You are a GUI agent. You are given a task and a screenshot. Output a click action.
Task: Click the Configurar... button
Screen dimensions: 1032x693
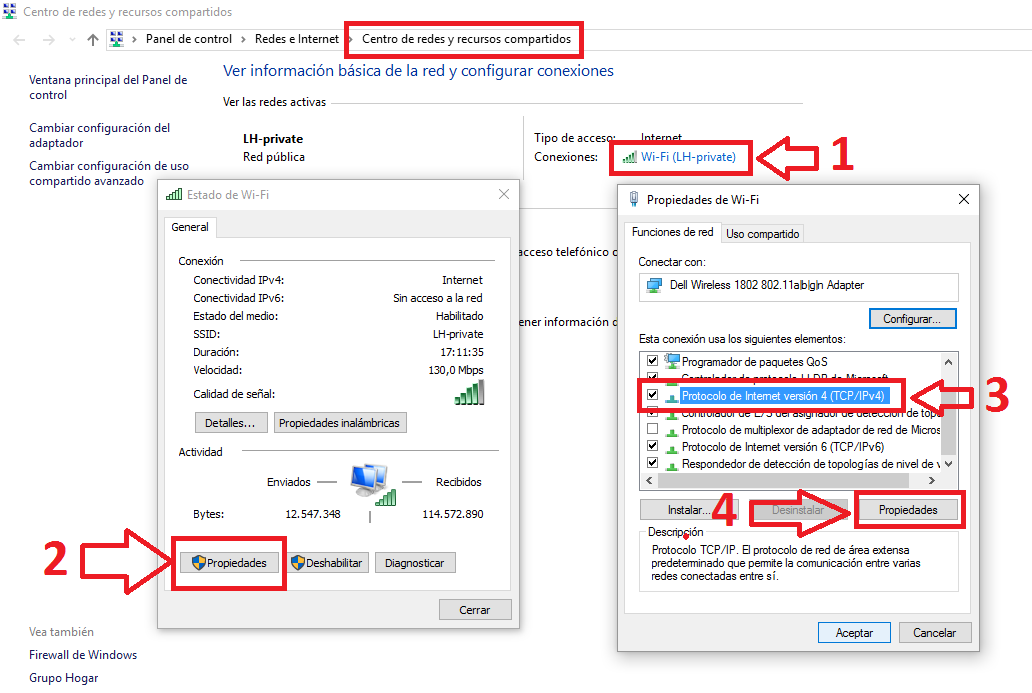pos(912,319)
